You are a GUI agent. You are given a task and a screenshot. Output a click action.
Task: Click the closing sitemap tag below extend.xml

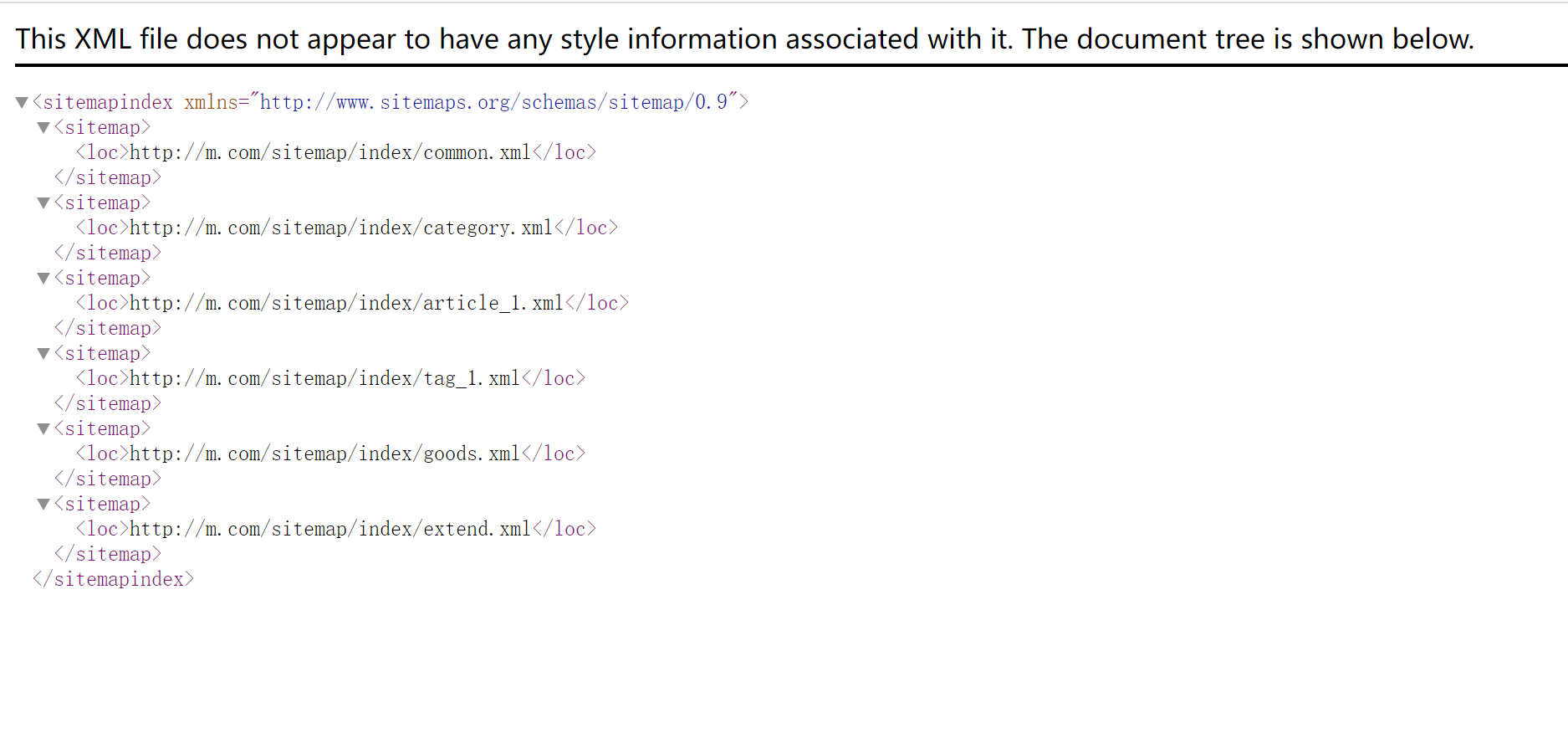coord(108,554)
